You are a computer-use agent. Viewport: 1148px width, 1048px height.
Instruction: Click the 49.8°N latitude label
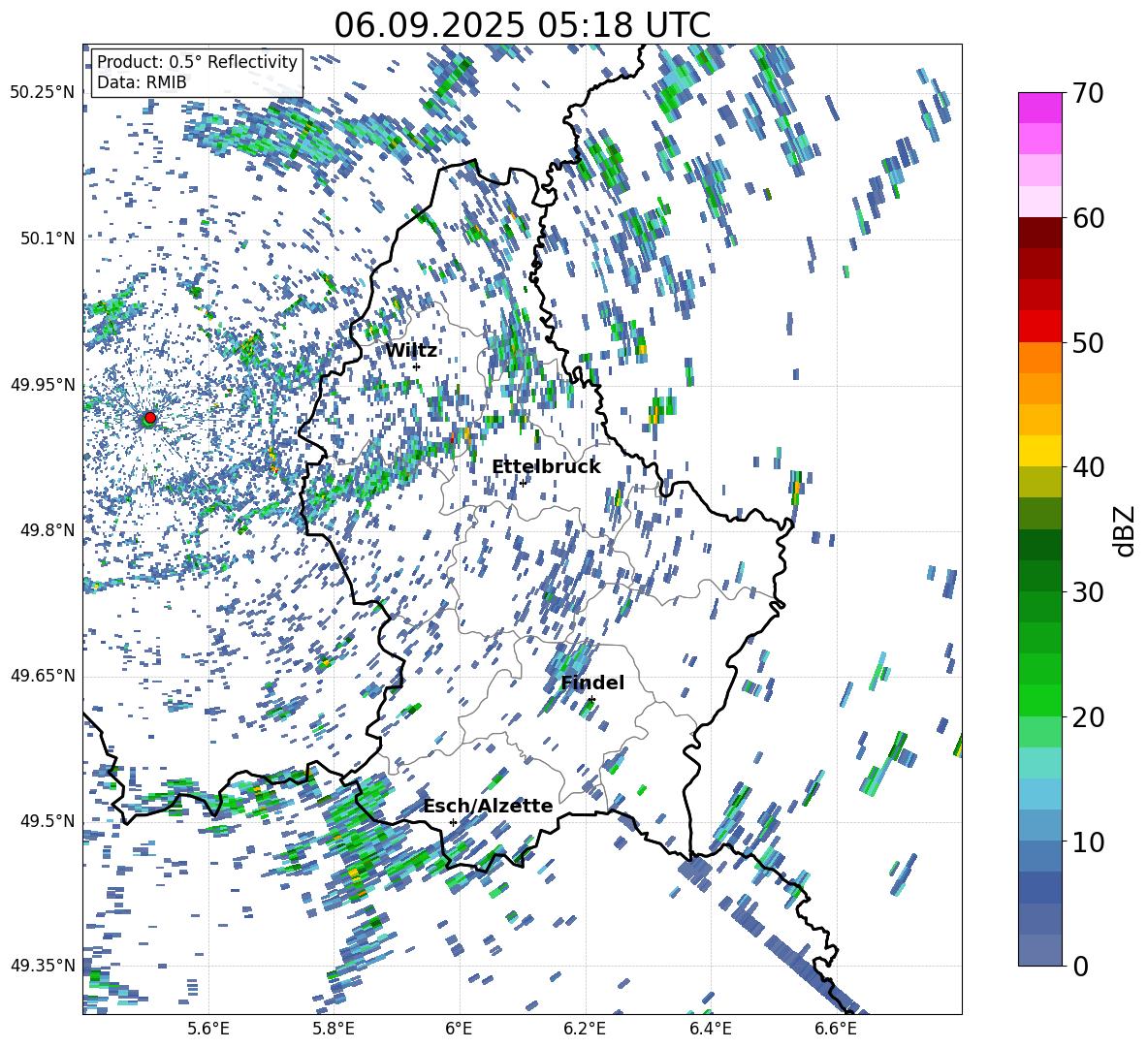(48, 529)
